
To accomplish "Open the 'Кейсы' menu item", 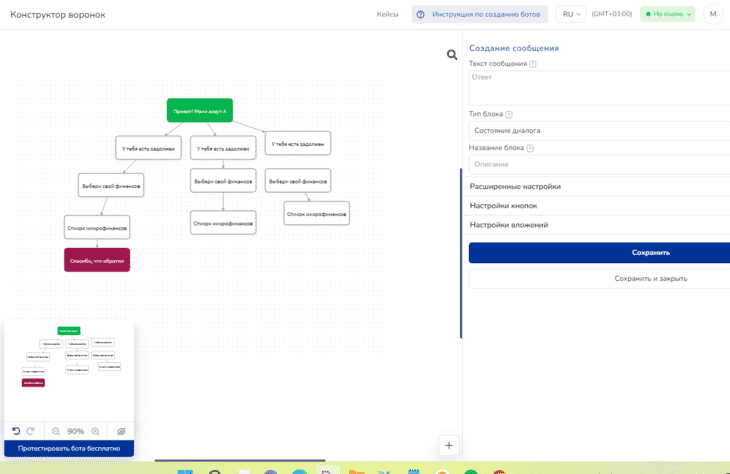I will click(387, 14).
